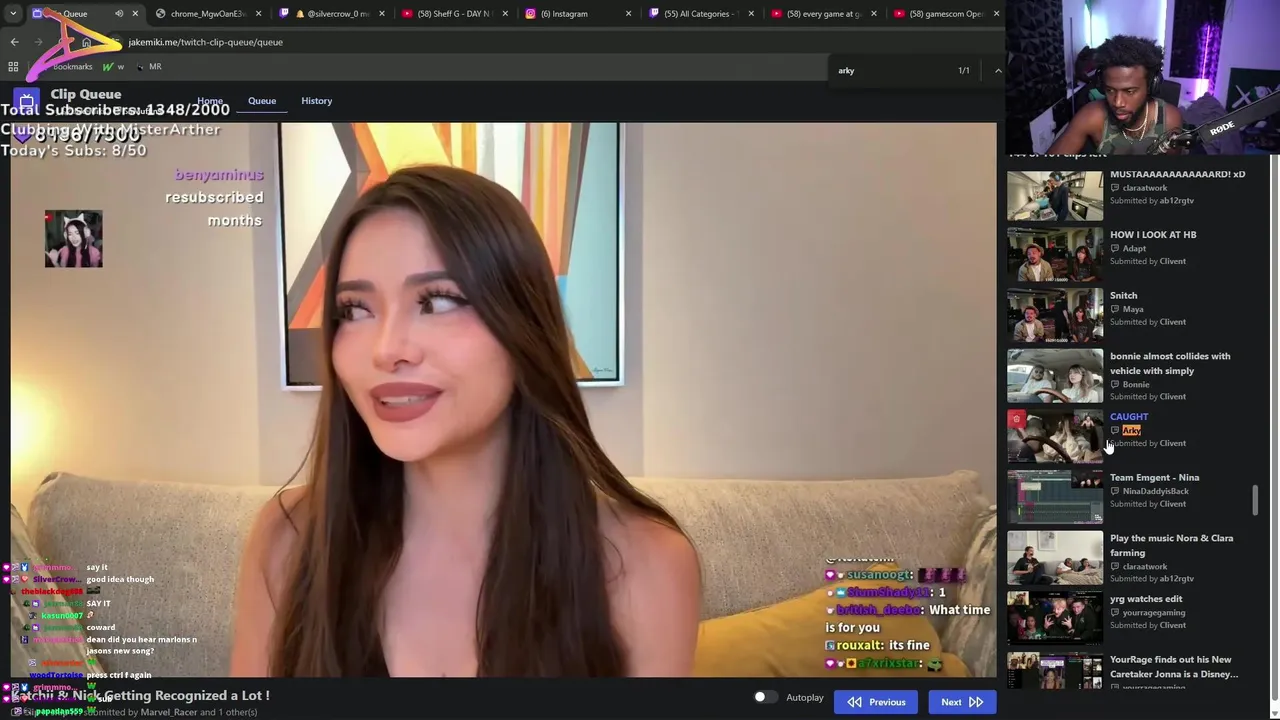Pause the clip by clicking the video player
The width and height of the screenshot is (1280, 720).
[x=504, y=400]
